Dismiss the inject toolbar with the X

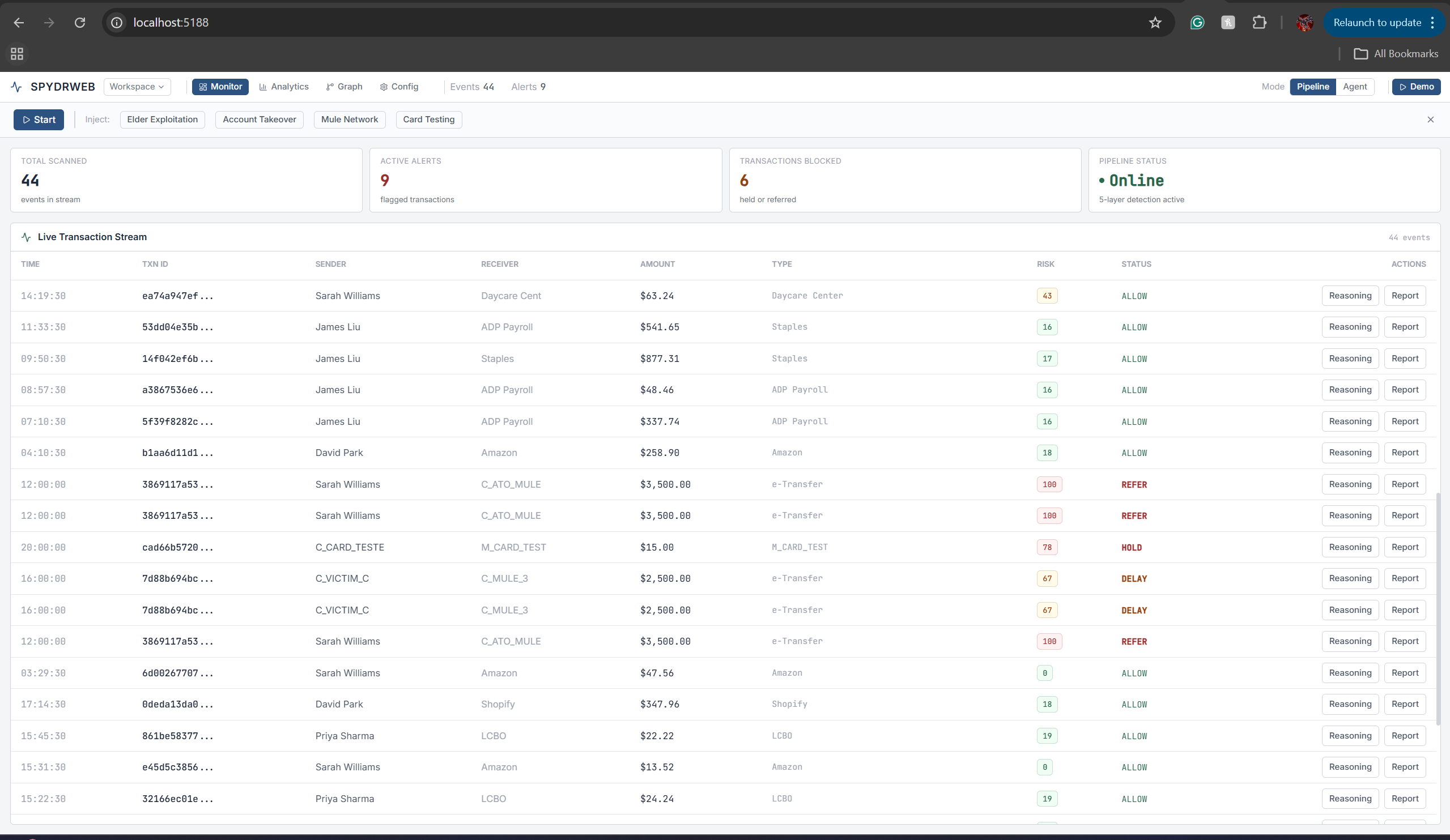pyautogui.click(x=1430, y=120)
